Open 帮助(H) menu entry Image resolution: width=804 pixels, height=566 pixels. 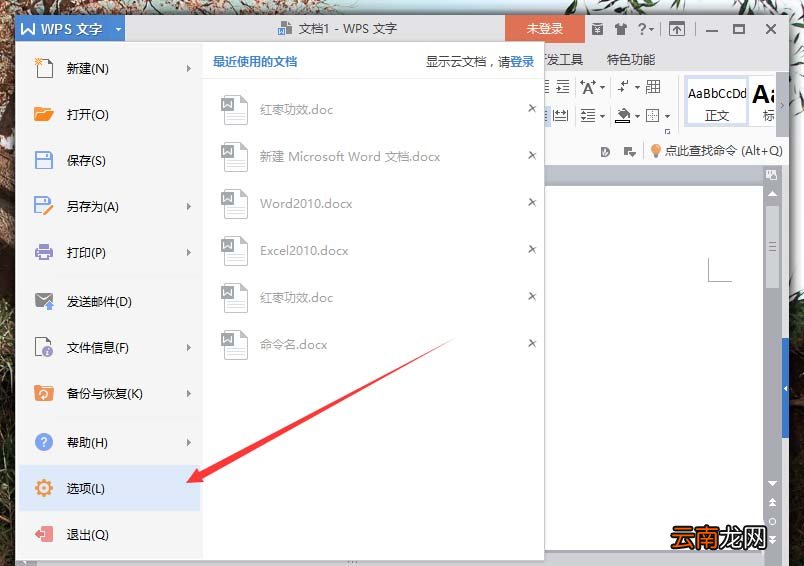109,442
